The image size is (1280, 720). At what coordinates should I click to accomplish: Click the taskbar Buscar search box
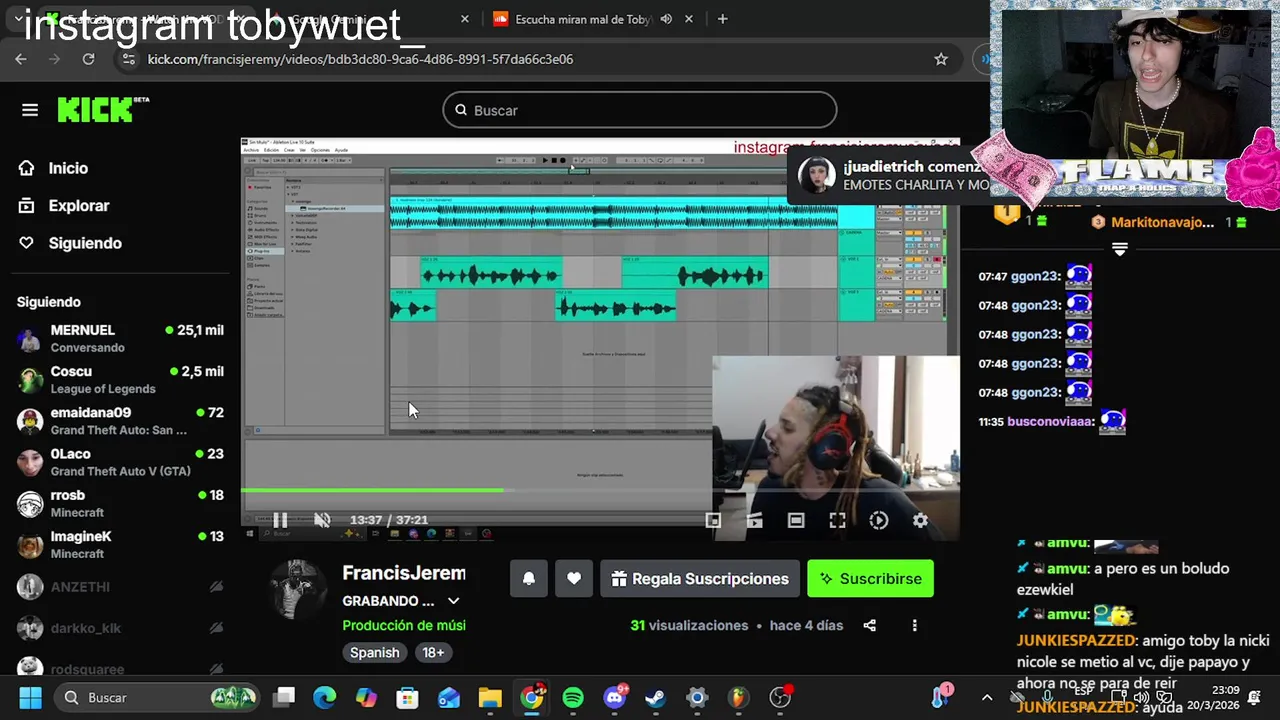157,697
